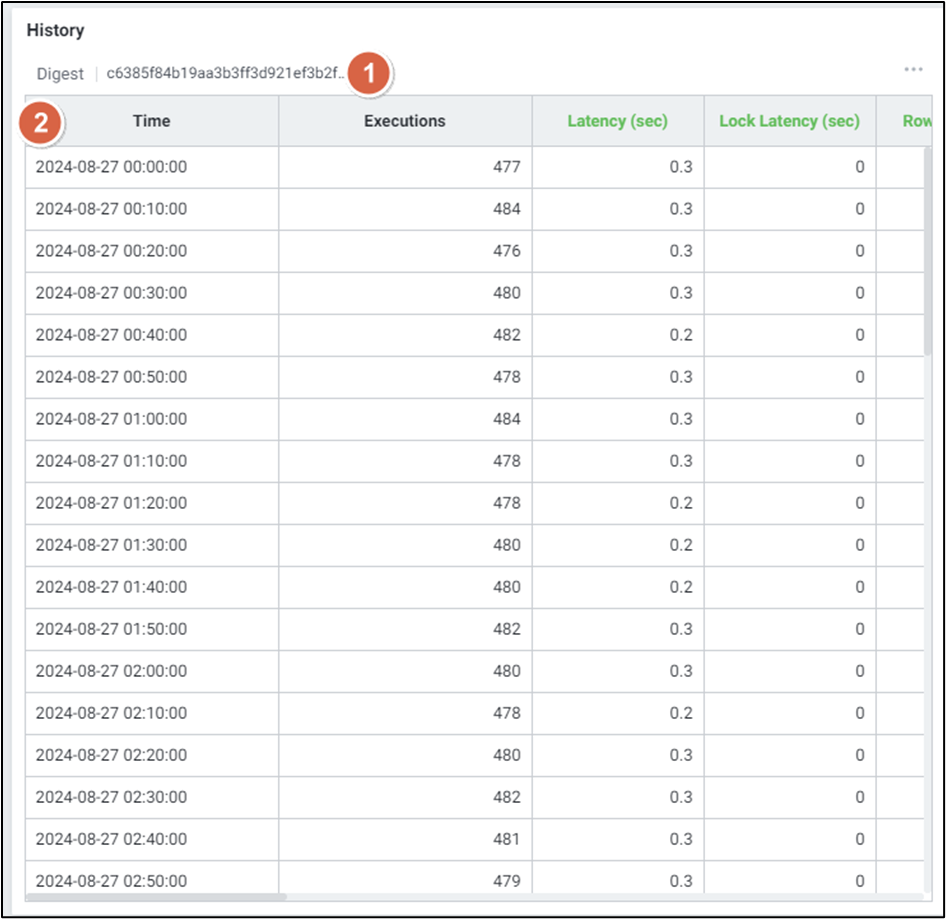The width and height of the screenshot is (946, 919).
Task: Select the 2024-08-27 00:00:00 row
Action: click(x=111, y=167)
